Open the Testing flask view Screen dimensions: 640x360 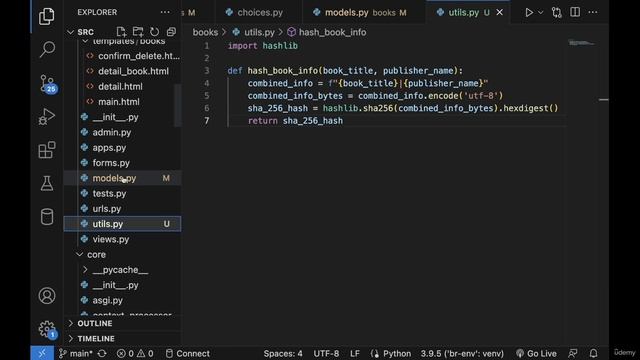point(47,183)
